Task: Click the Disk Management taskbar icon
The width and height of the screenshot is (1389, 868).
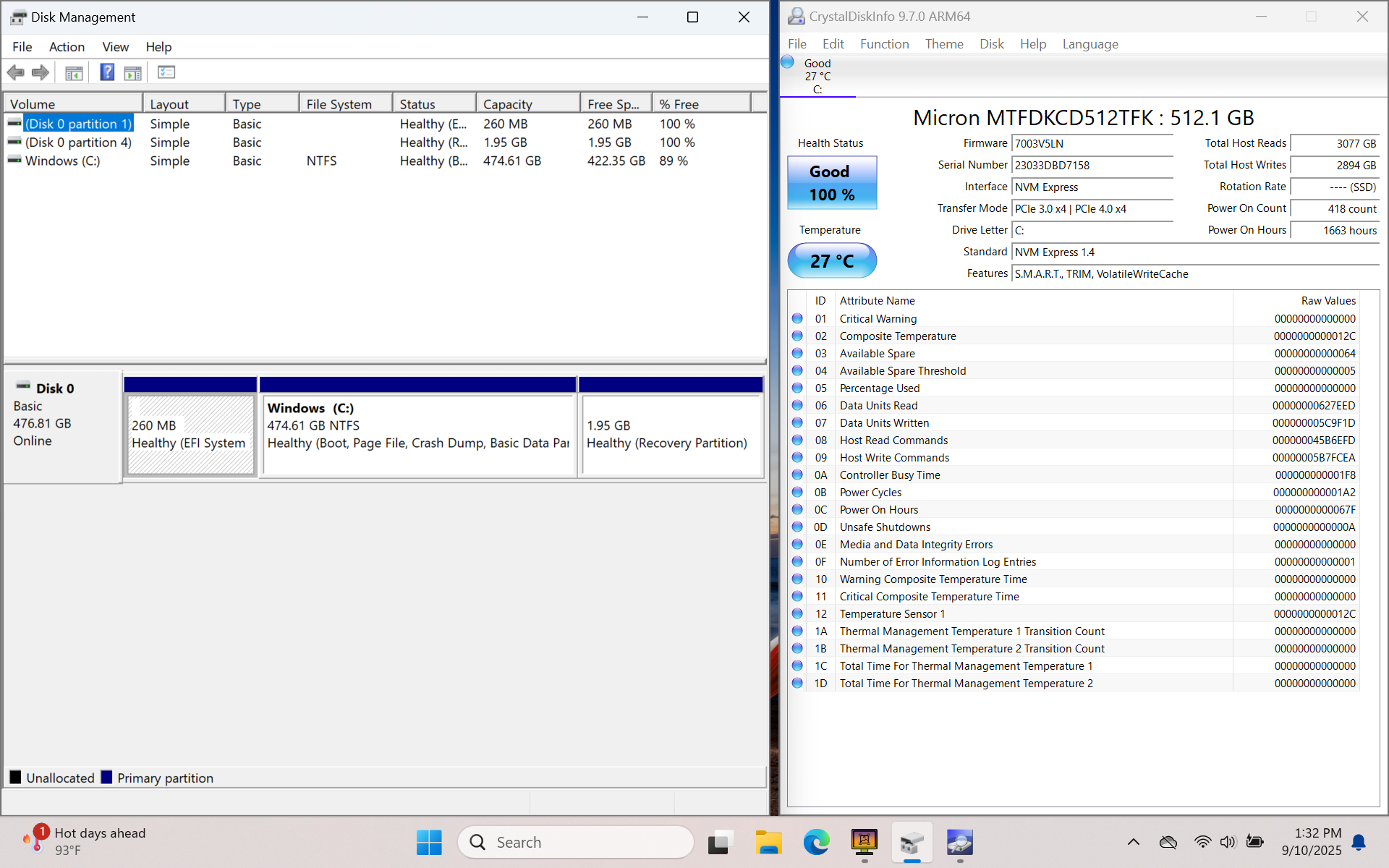Action: coord(912,842)
